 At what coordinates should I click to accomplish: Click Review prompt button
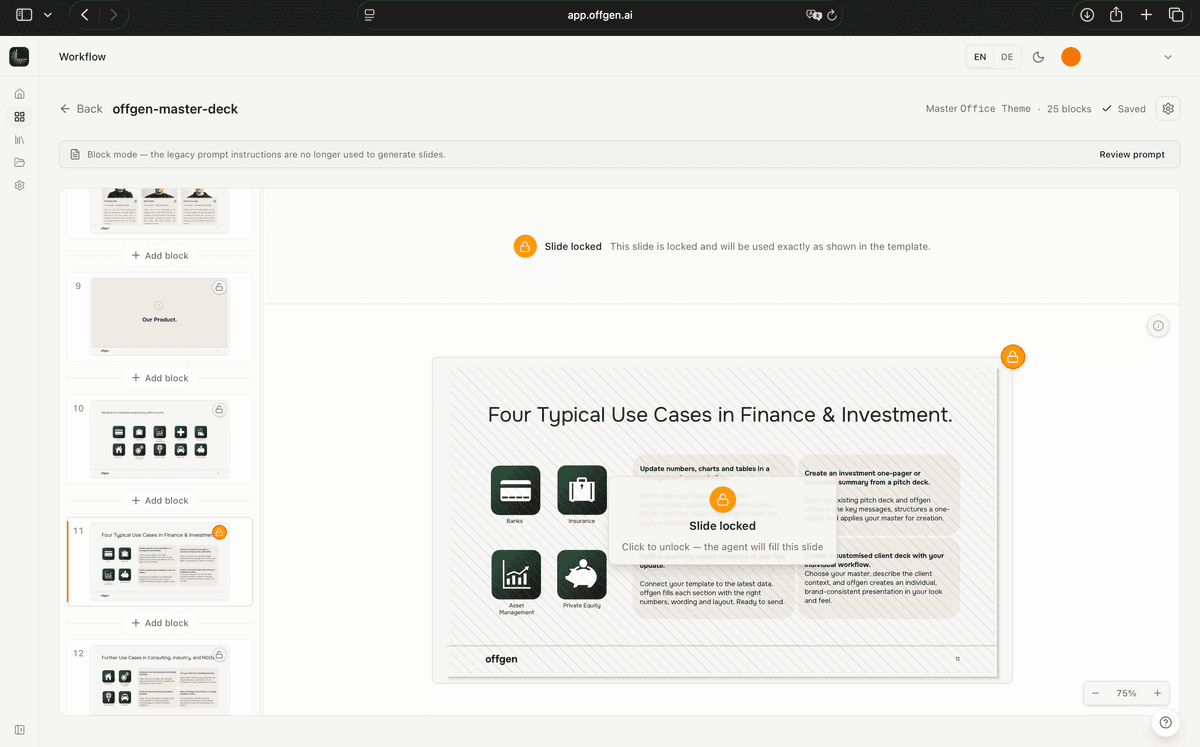1132,155
